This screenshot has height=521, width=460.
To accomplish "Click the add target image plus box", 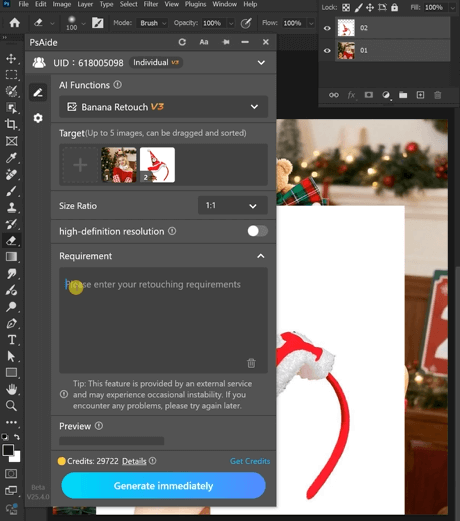I will click(x=80, y=165).
